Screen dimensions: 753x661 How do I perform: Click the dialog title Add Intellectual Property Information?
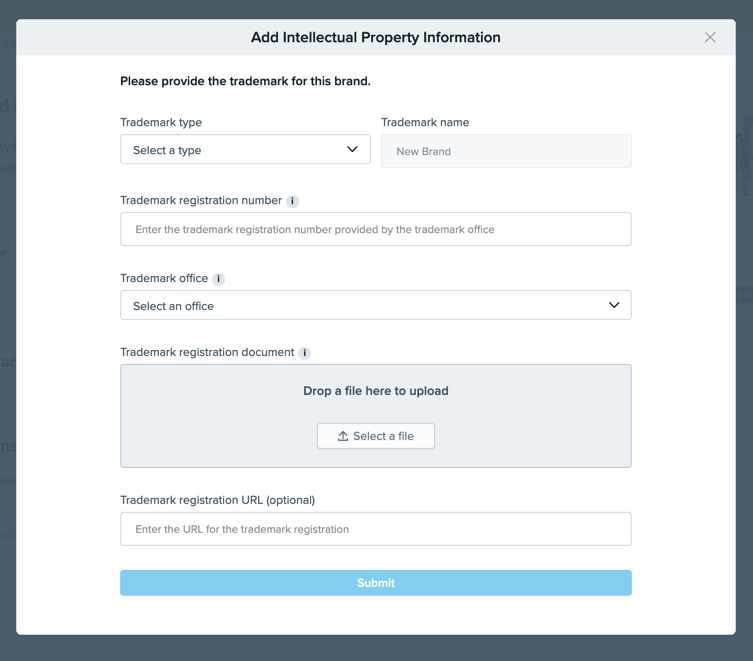click(x=376, y=38)
